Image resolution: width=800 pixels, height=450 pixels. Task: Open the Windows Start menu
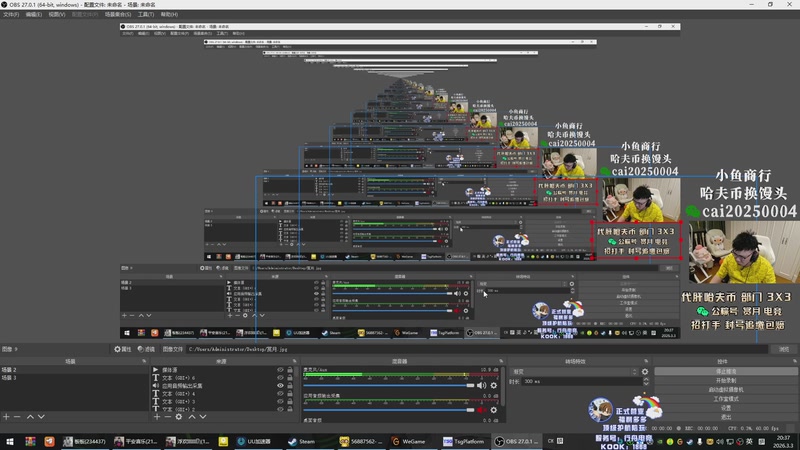10,441
